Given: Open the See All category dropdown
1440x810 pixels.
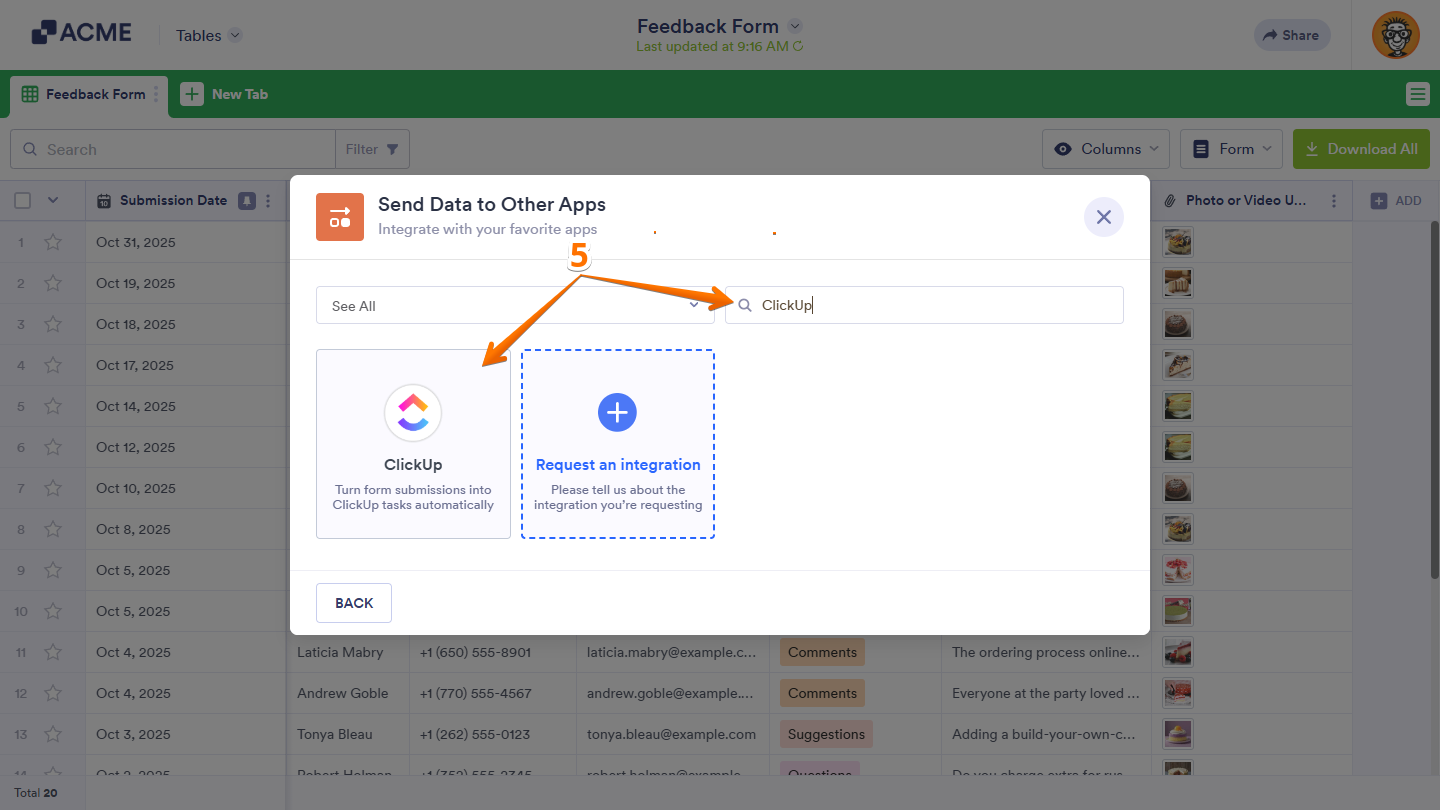Looking at the screenshot, I should coord(515,305).
